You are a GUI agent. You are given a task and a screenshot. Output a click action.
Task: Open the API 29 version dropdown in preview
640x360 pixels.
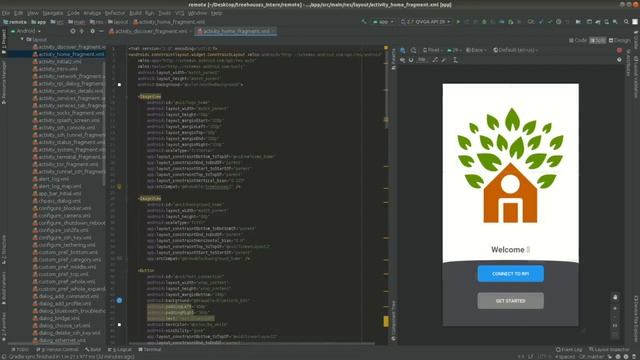[454, 50]
